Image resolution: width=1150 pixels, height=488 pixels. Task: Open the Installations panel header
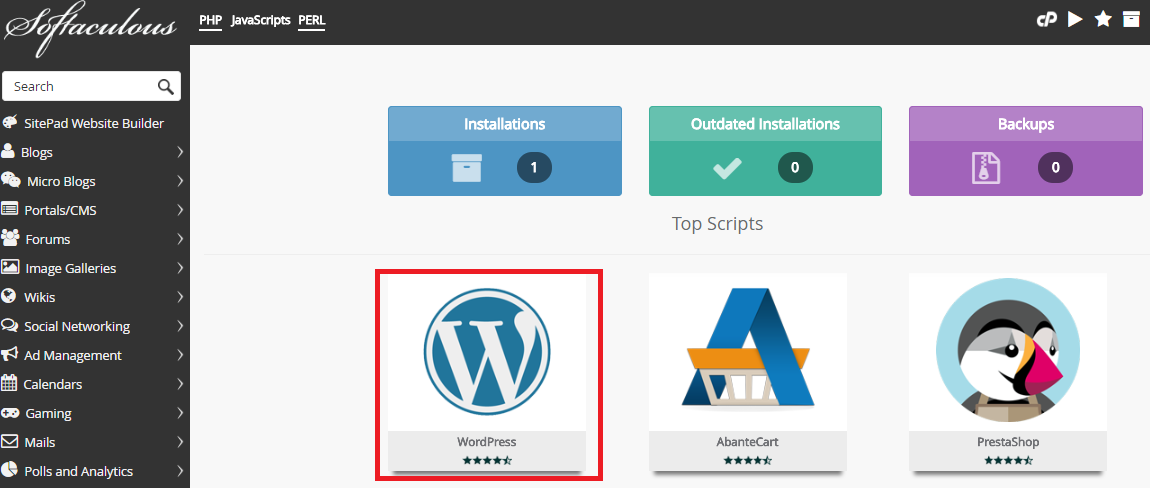(505, 124)
